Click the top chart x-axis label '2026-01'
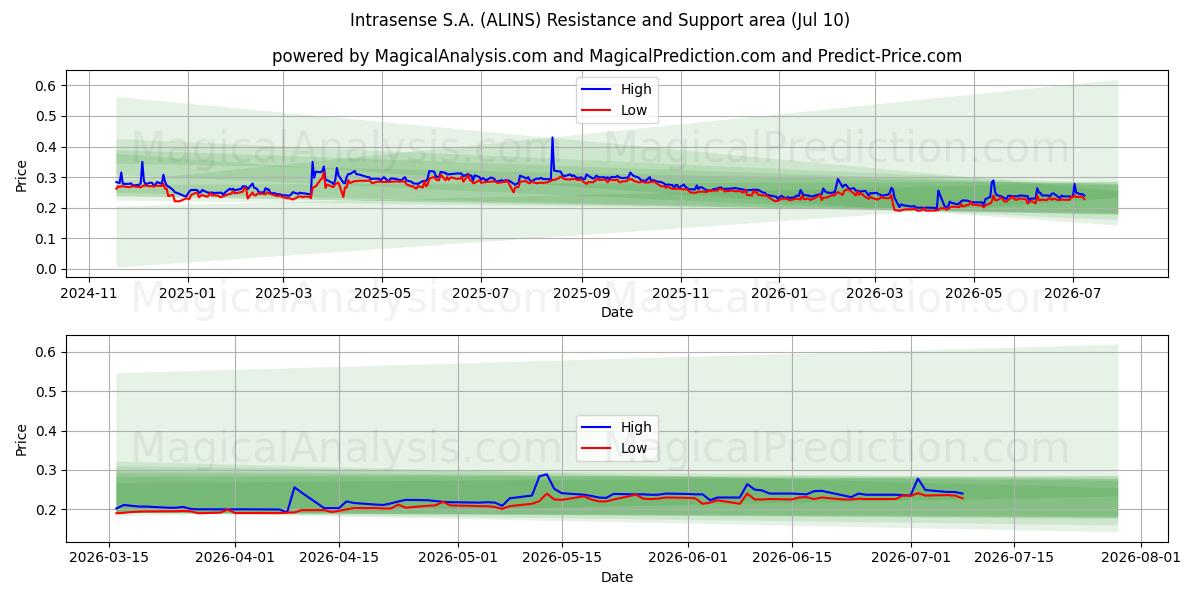 pyautogui.click(x=778, y=293)
